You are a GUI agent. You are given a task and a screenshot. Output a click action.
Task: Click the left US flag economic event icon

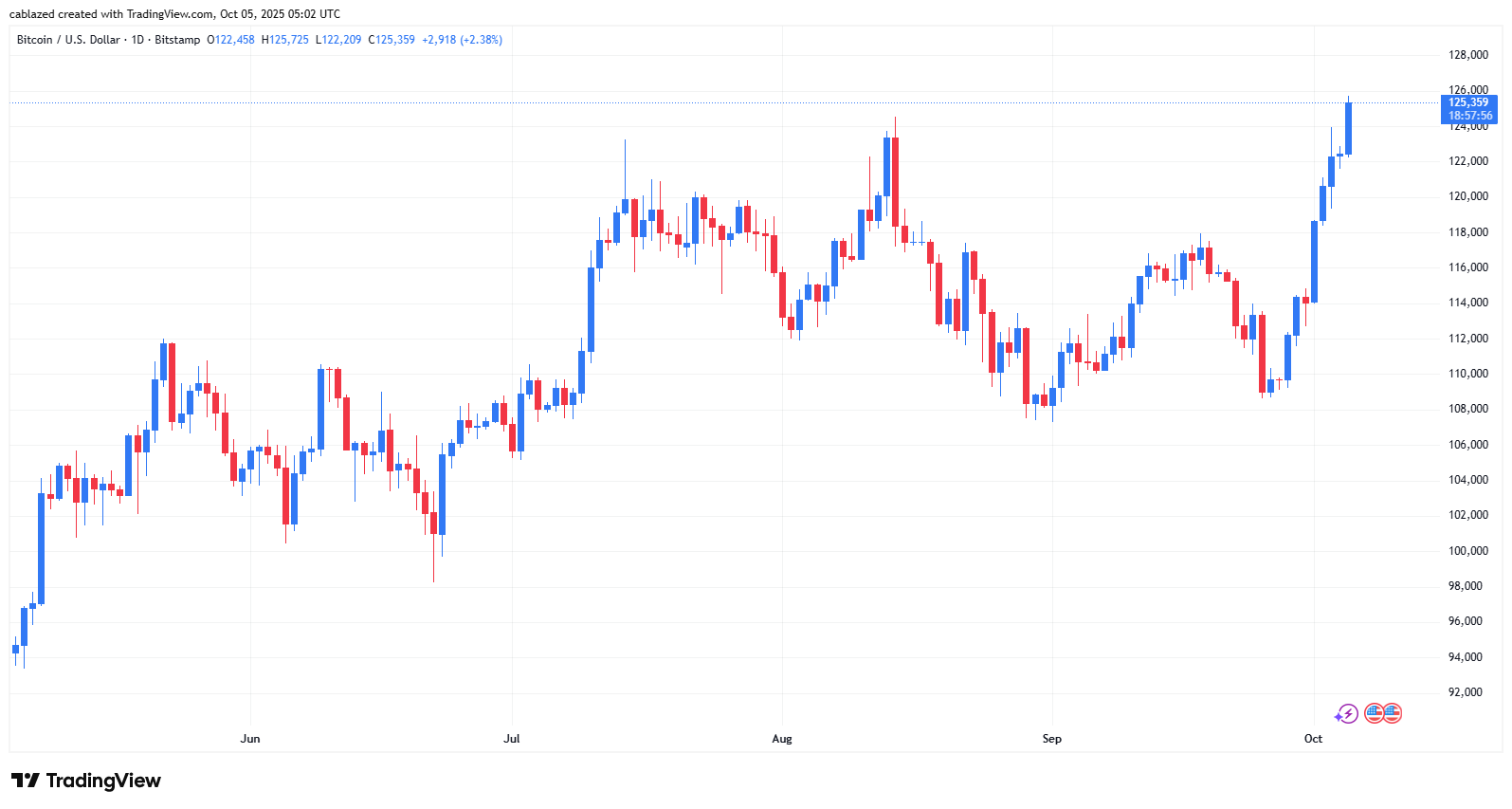click(1374, 713)
